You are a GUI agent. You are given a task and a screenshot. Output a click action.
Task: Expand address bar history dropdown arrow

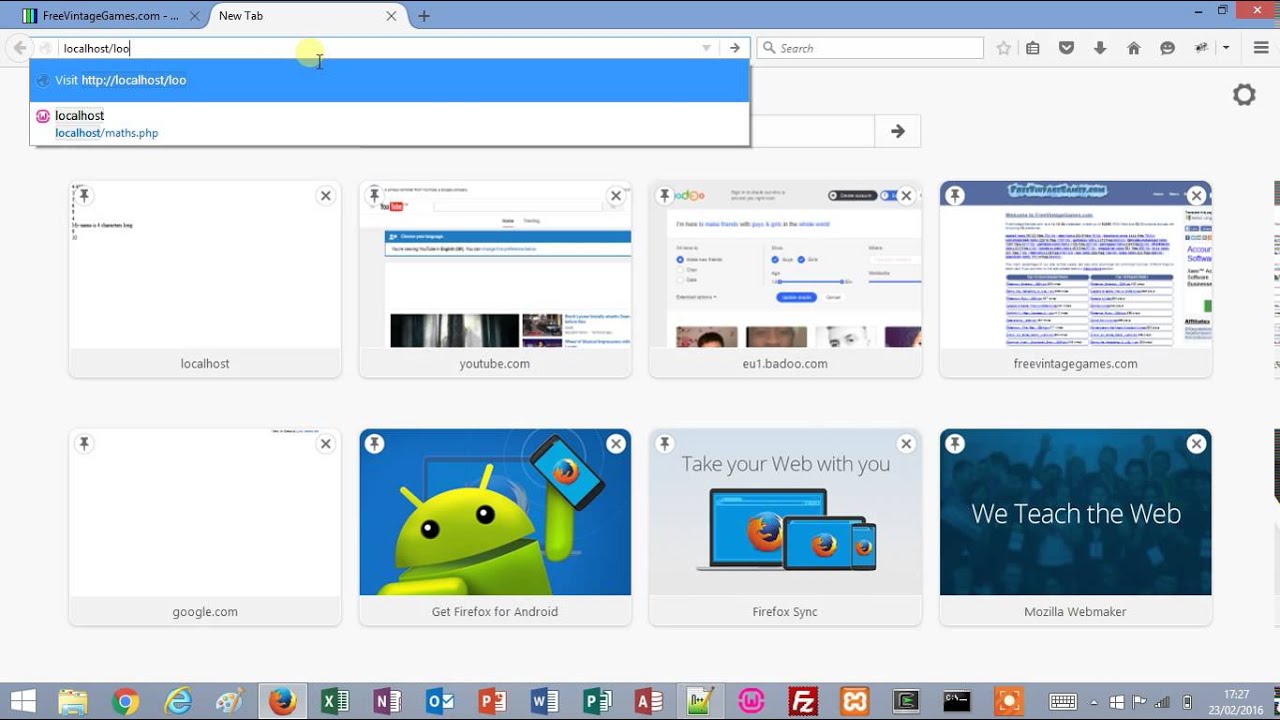706,48
